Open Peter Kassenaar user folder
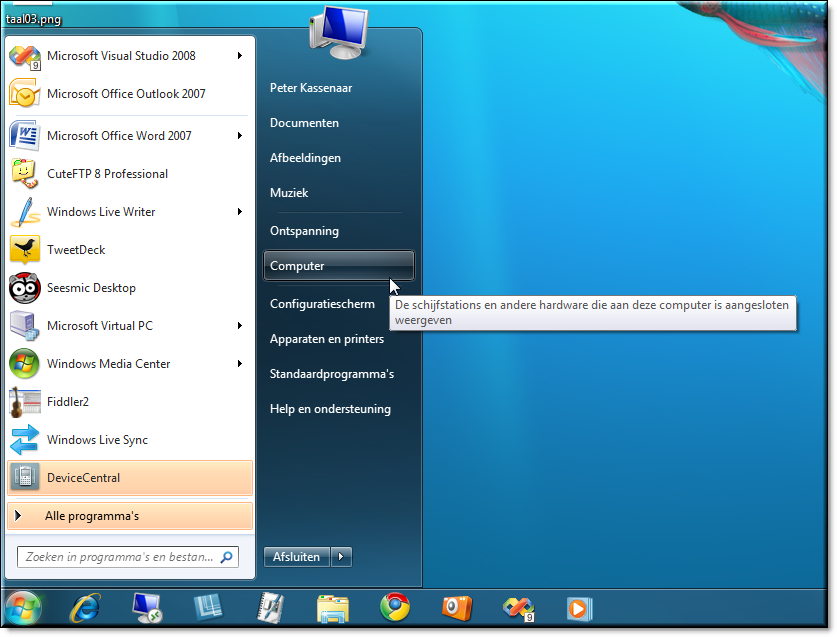The image size is (837, 637). pos(311,88)
